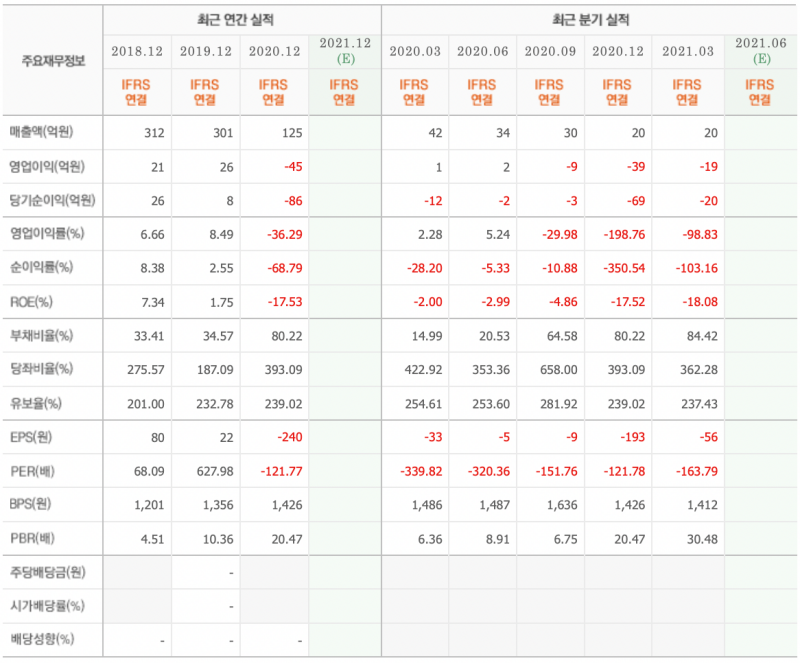Click the 2020.03 quarter column header

click(x=415, y=52)
